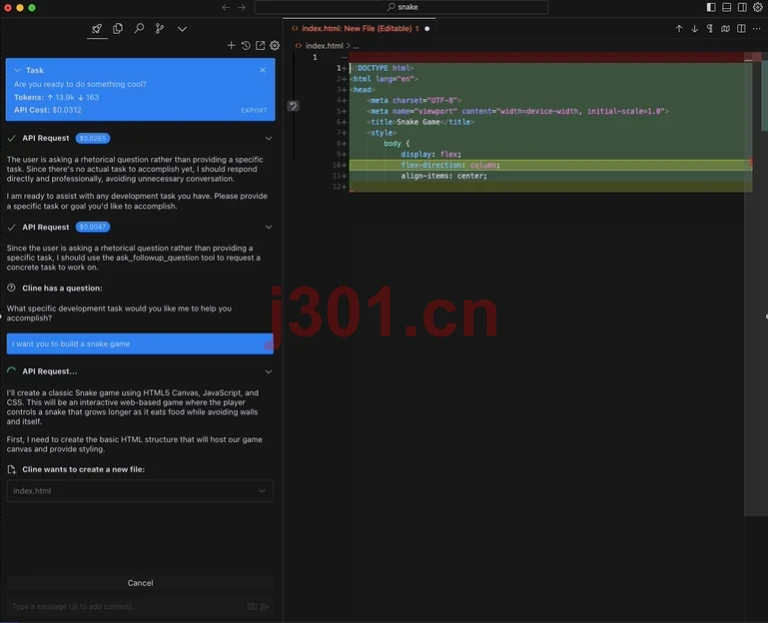
Task: Collapse the Task header chevron
Action: click(x=18, y=71)
